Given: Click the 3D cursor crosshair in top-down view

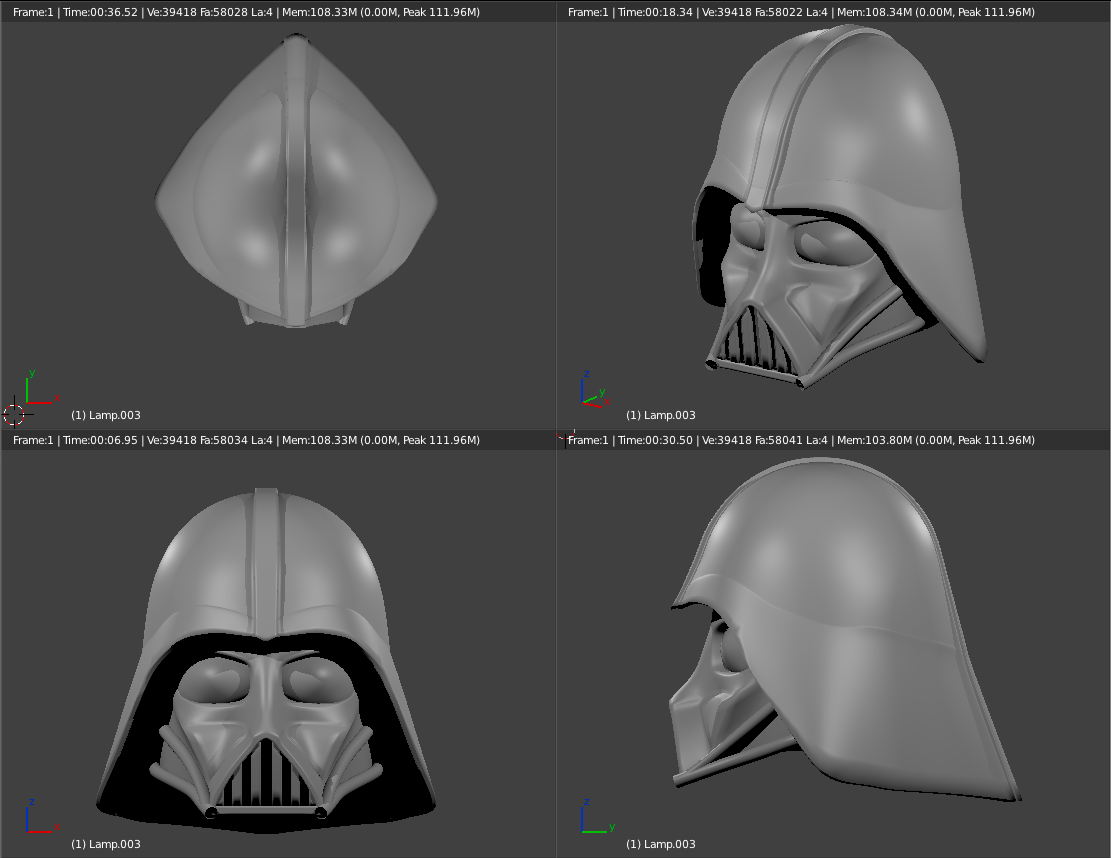Looking at the screenshot, I should click(14, 414).
